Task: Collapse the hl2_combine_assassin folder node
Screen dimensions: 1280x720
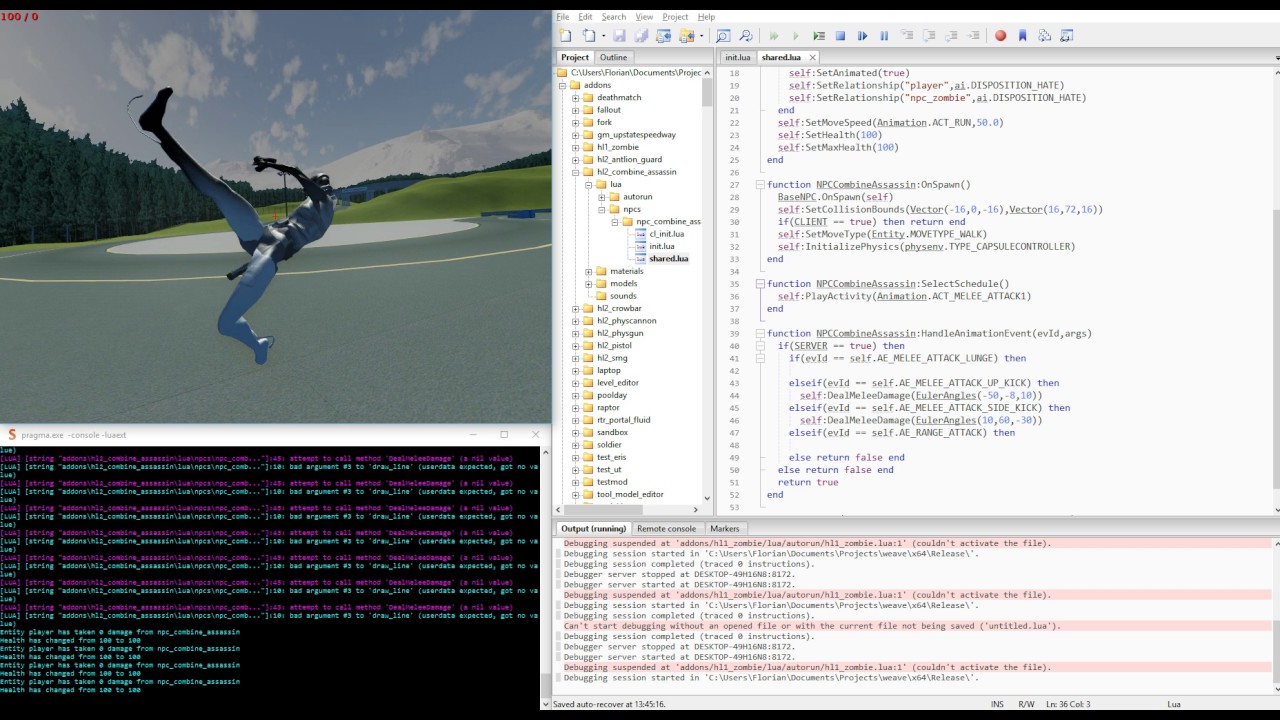Action: pos(575,172)
